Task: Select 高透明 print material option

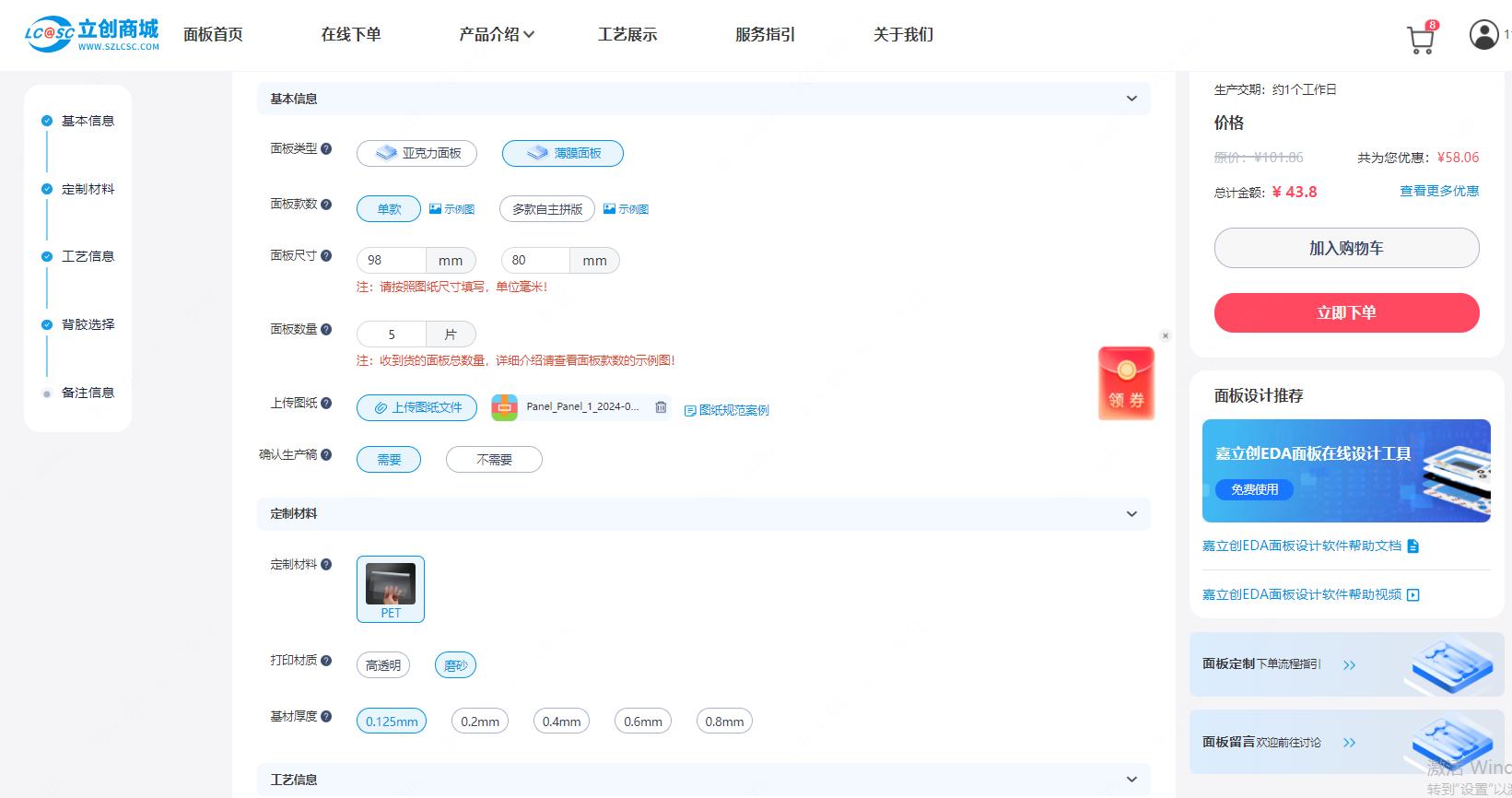Action: tap(383, 665)
